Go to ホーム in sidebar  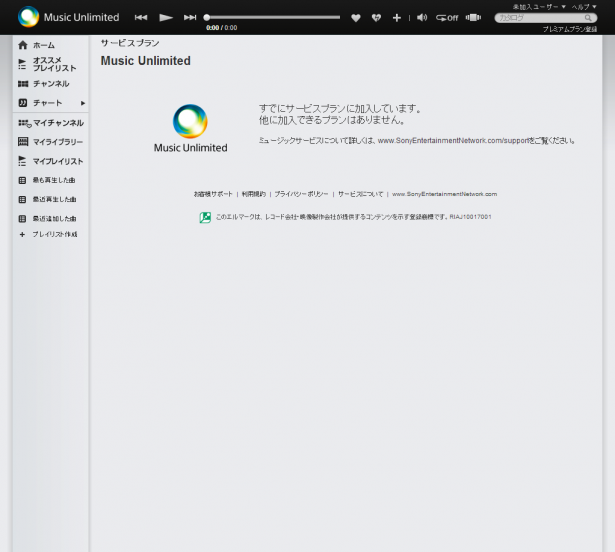point(44,45)
